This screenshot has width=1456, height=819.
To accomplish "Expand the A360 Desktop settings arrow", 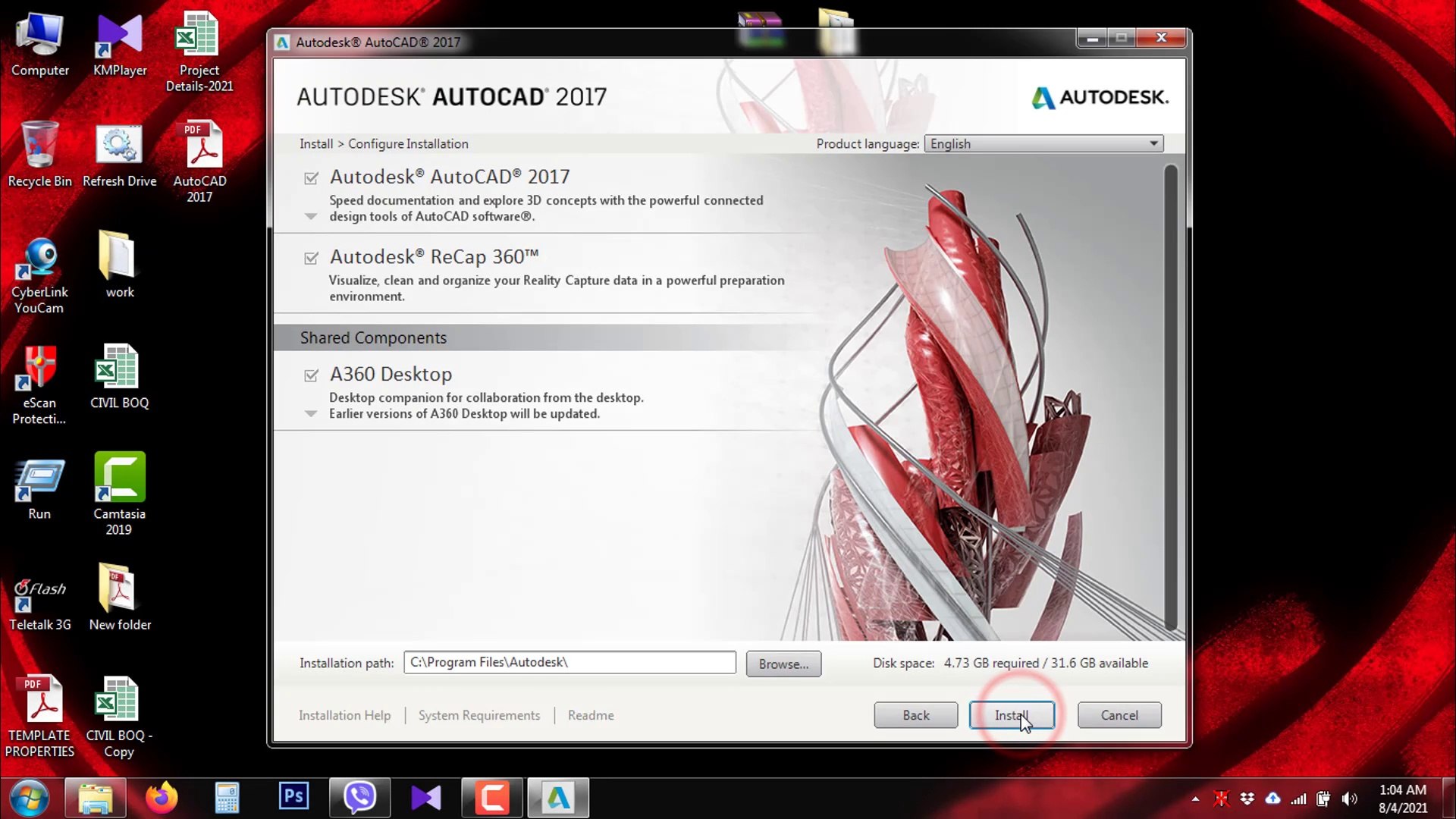I will click(x=310, y=414).
